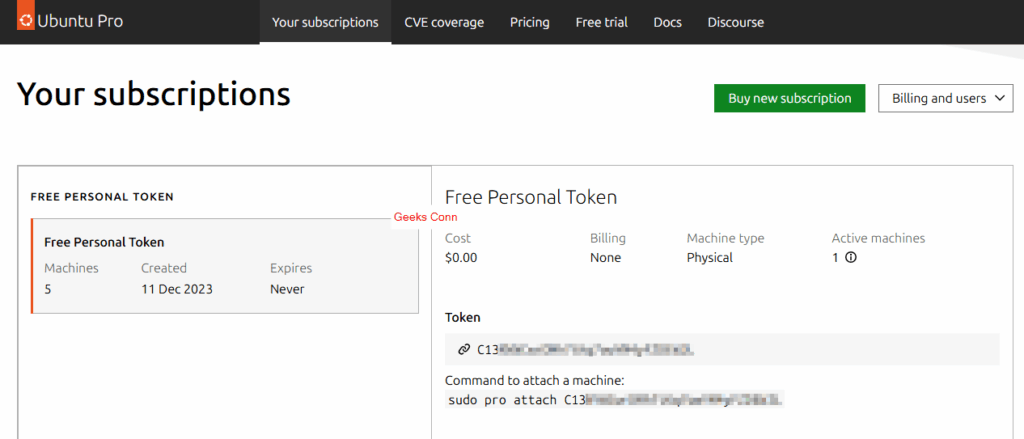Select the Free Personal Token subscription card
Screen dimensions: 1024x439
[225, 266]
